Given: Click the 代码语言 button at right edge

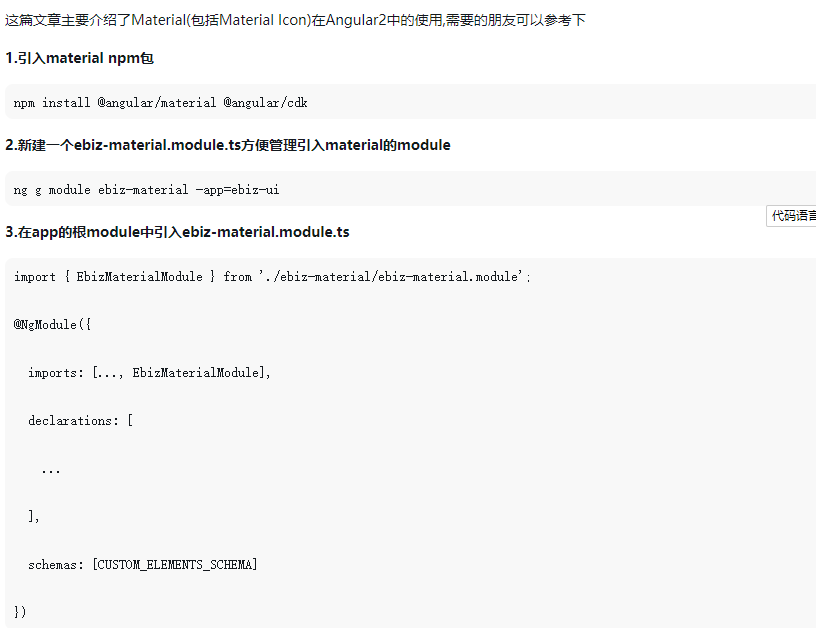Looking at the screenshot, I should click(792, 216).
